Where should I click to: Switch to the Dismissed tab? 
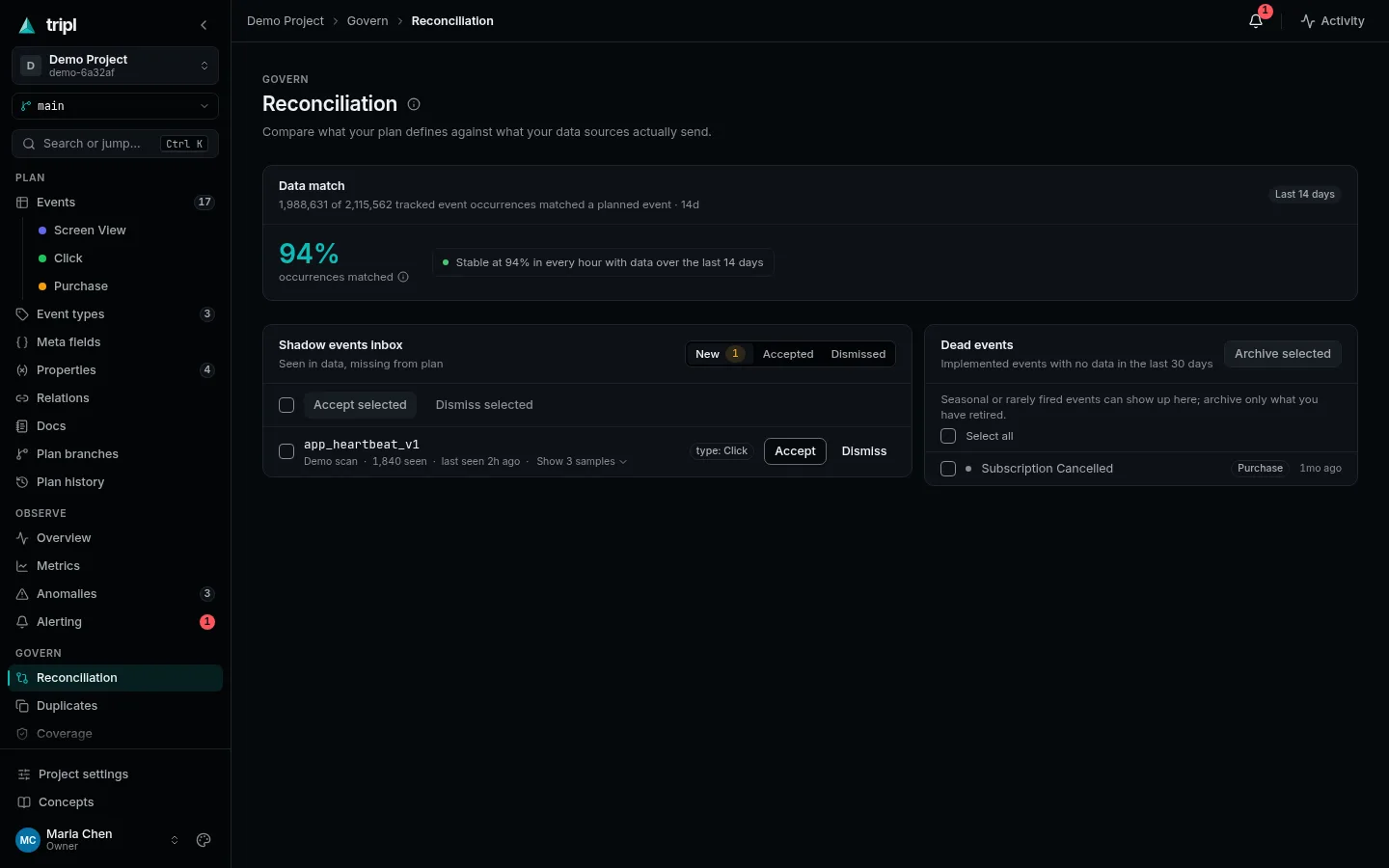click(x=858, y=354)
